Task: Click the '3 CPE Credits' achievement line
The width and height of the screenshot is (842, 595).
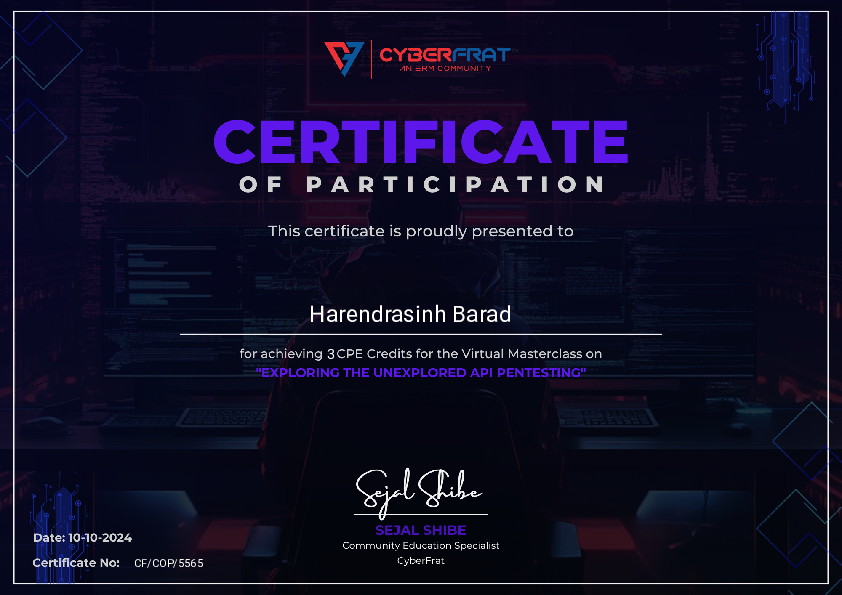Action: click(420, 354)
